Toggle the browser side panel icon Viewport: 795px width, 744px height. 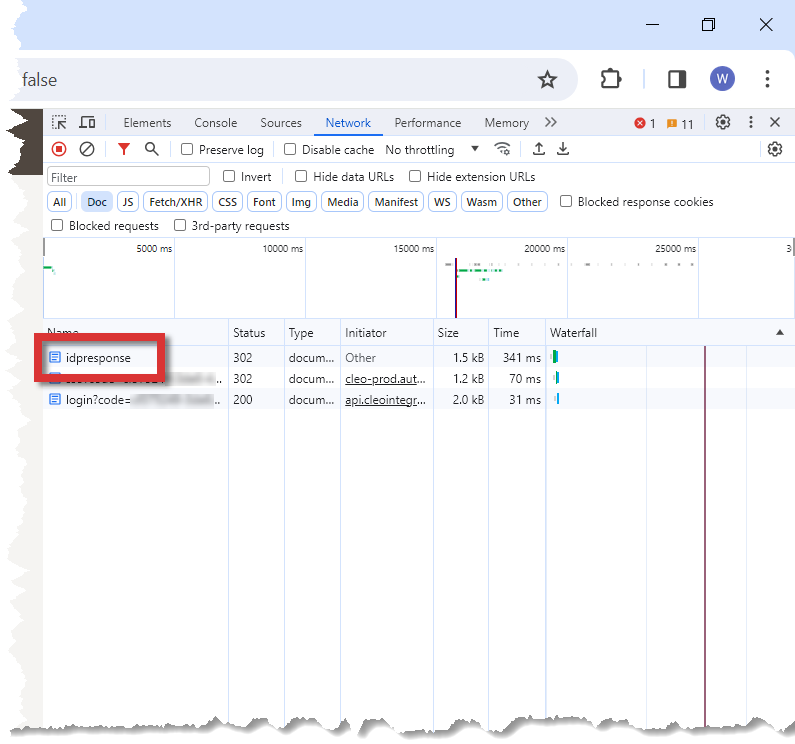click(677, 79)
